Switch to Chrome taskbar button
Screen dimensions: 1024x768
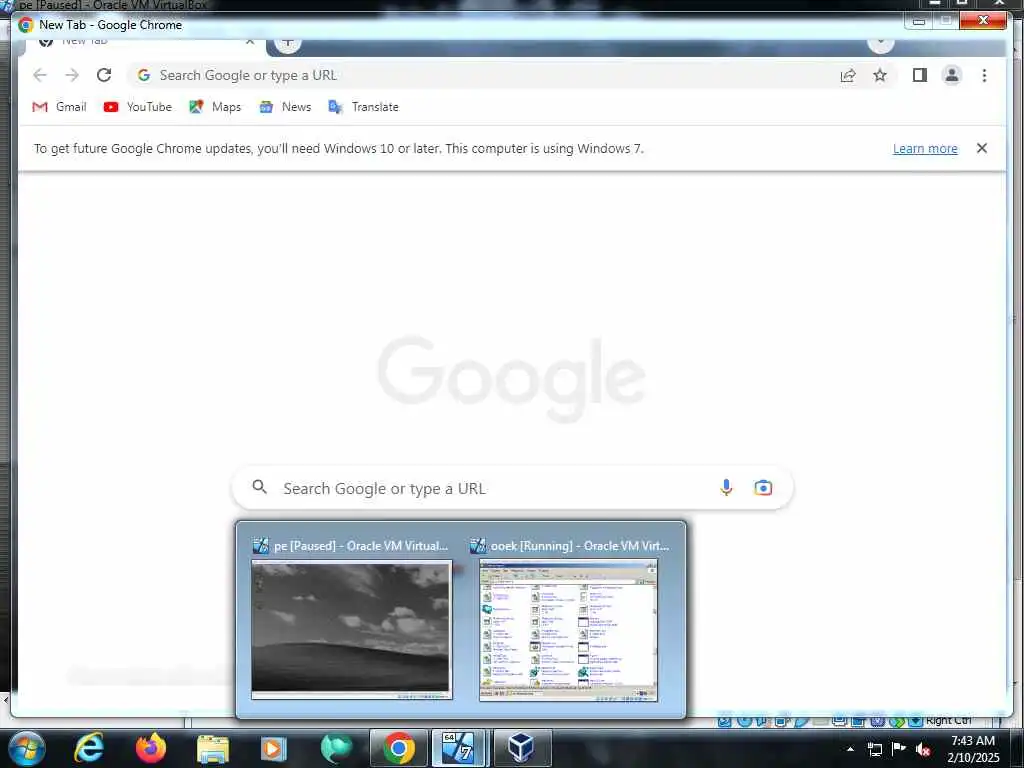pyautogui.click(x=398, y=748)
